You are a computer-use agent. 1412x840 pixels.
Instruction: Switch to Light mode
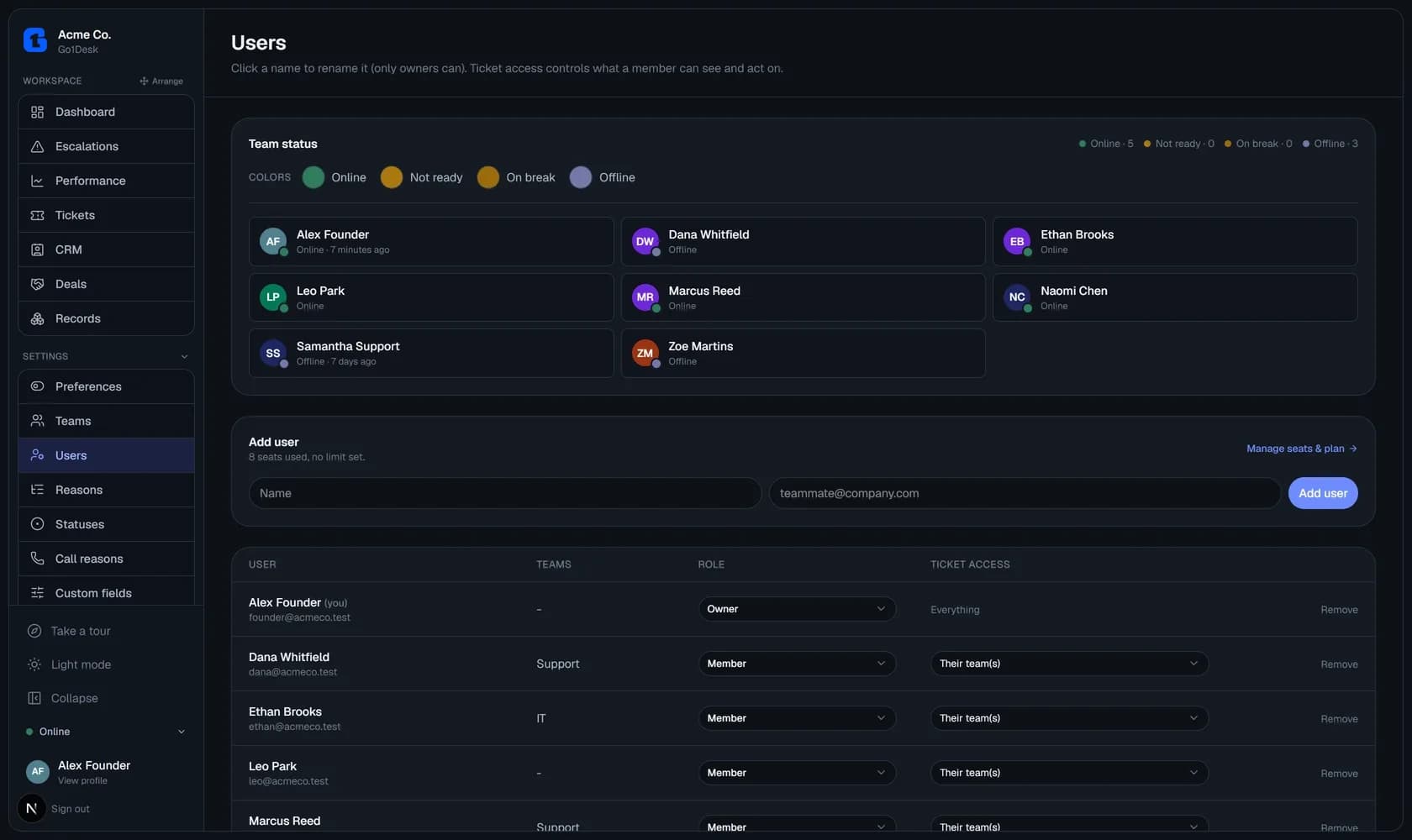[81, 664]
